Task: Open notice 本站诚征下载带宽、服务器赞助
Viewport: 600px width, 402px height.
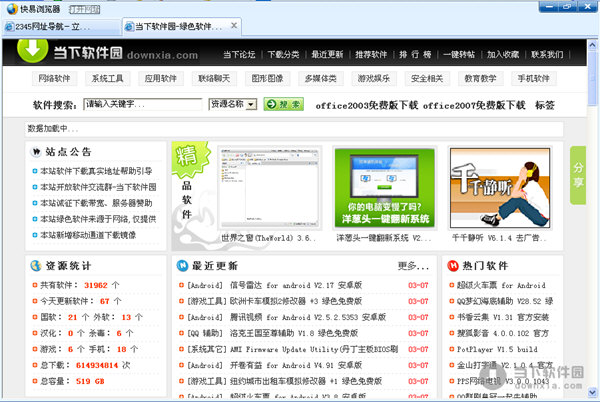Action: 96,203
